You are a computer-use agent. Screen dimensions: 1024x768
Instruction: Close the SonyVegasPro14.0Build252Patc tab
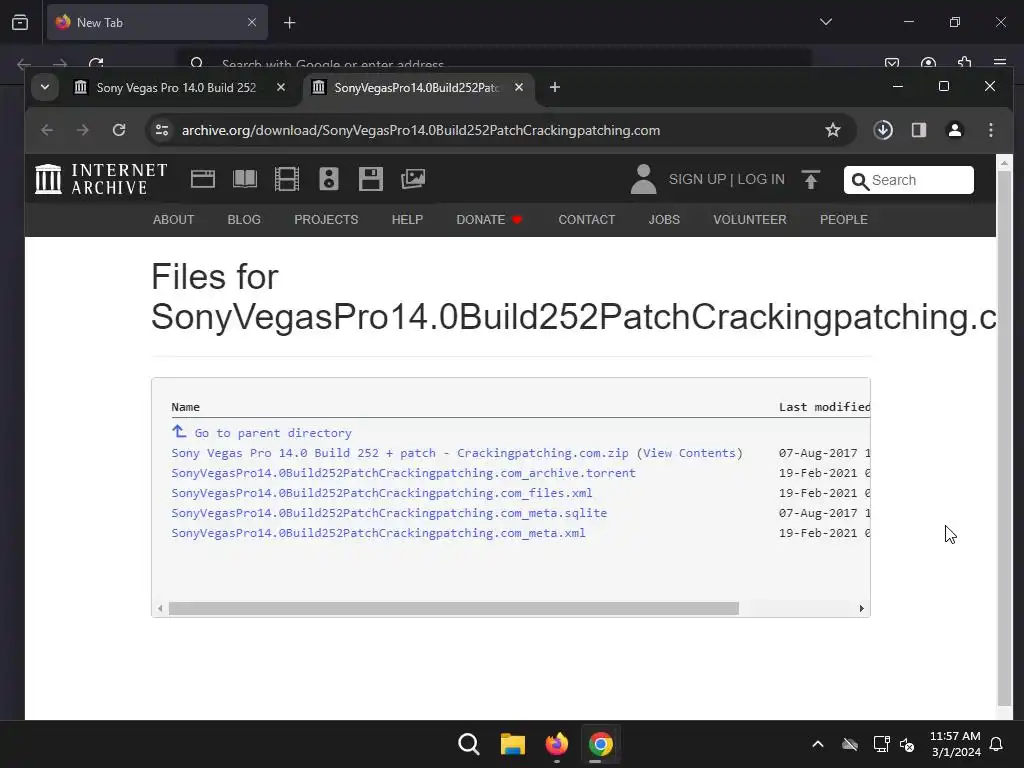pyautogui.click(x=519, y=87)
